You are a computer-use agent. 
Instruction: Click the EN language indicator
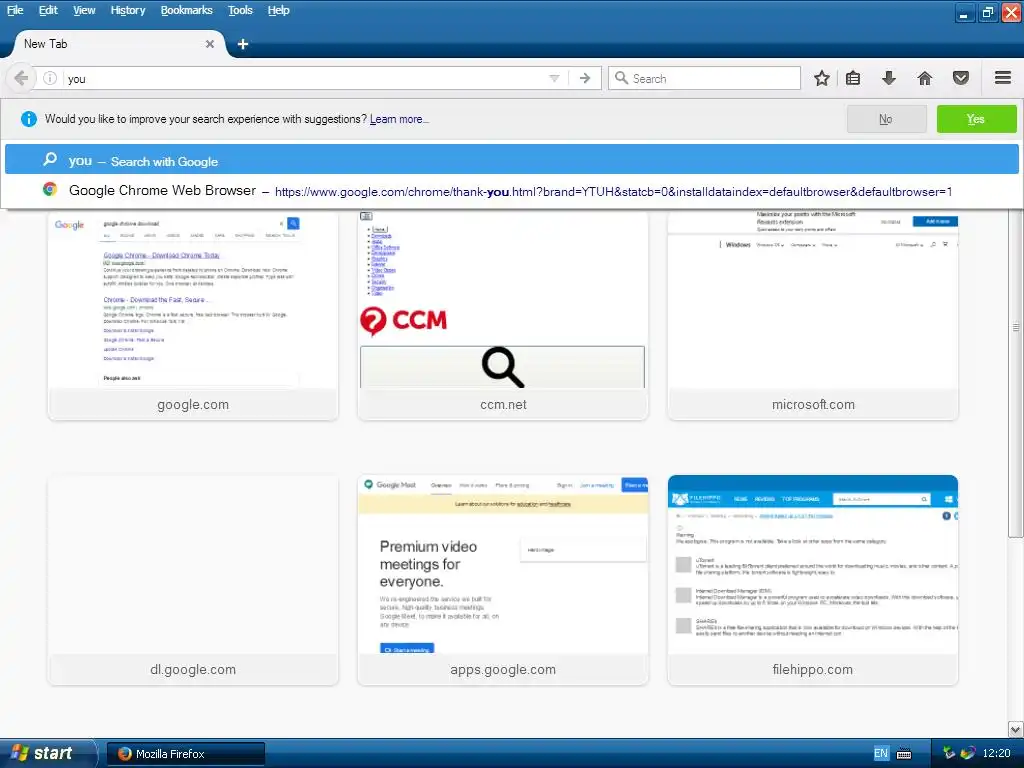point(880,754)
